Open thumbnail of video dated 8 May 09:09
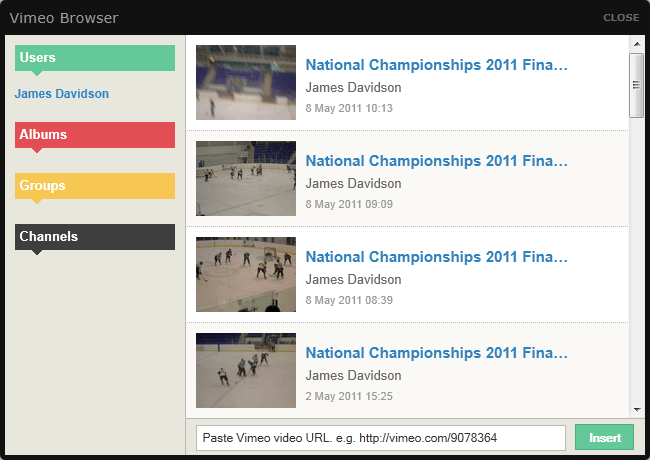The width and height of the screenshot is (650, 460). pos(246,178)
